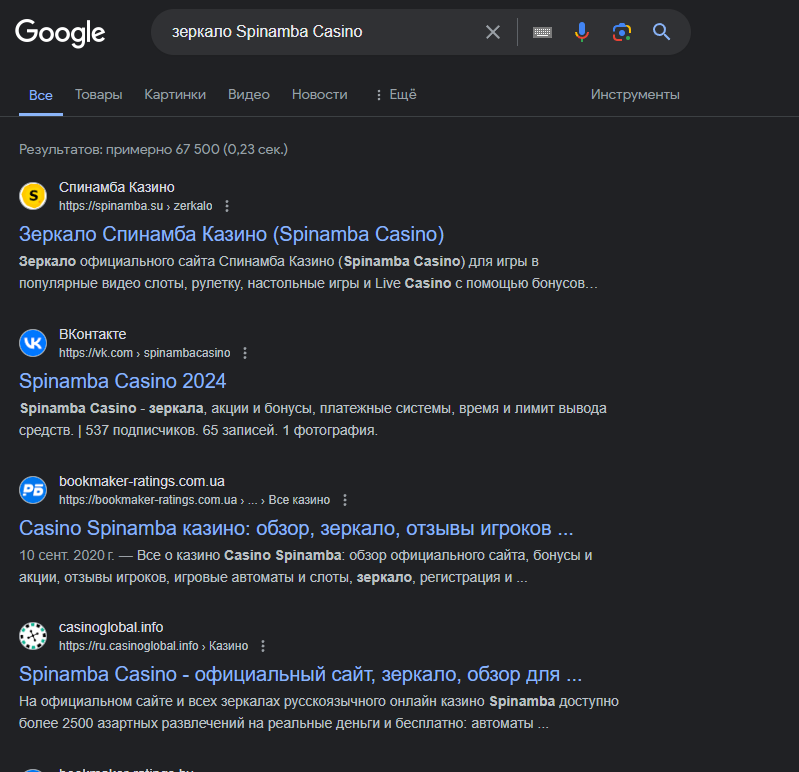Open Casino Spinamba казино обзор result link
The height and width of the screenshot is (772, 799).
pos(296,528)
